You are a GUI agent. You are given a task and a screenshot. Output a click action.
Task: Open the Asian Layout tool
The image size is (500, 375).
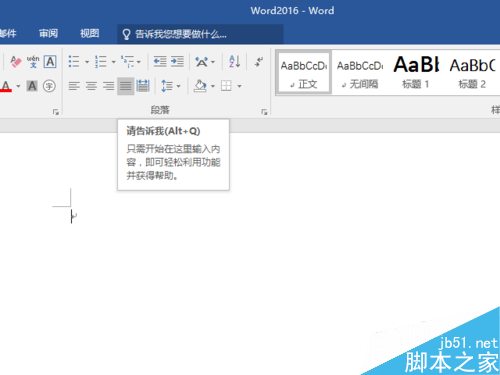point(202,62)
